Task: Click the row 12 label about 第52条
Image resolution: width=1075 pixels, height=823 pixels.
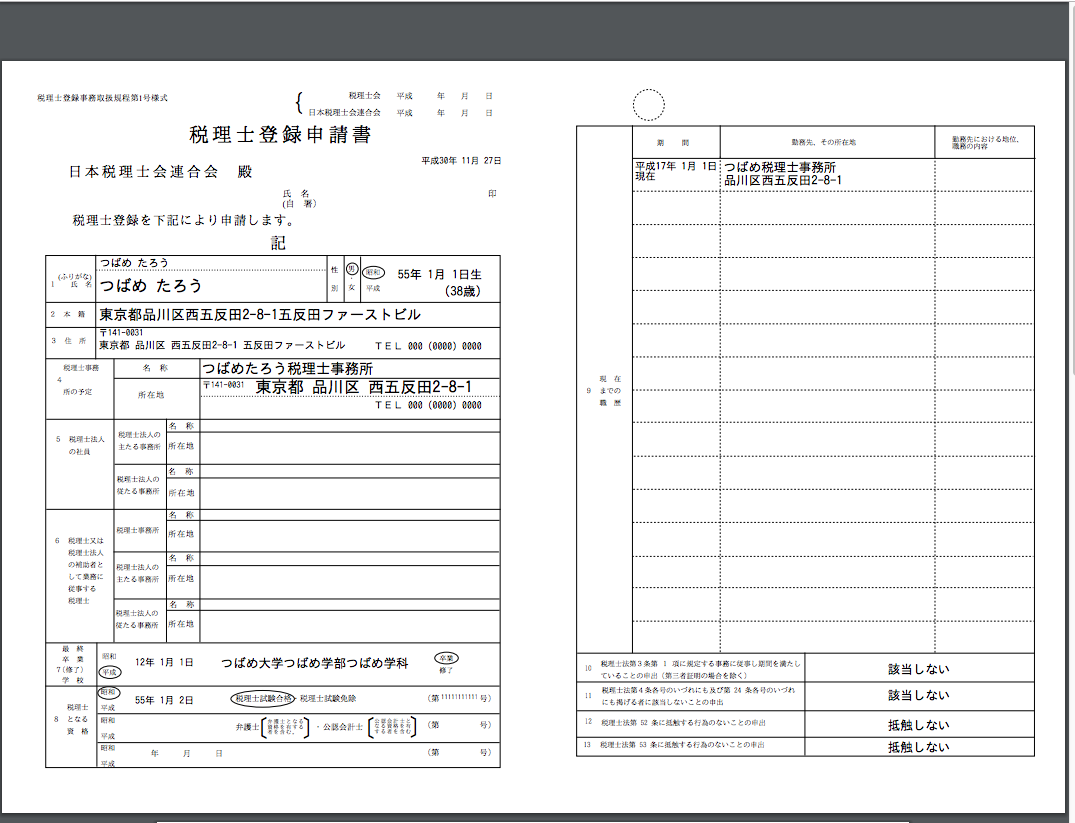Action: click(x=683, y=722)
